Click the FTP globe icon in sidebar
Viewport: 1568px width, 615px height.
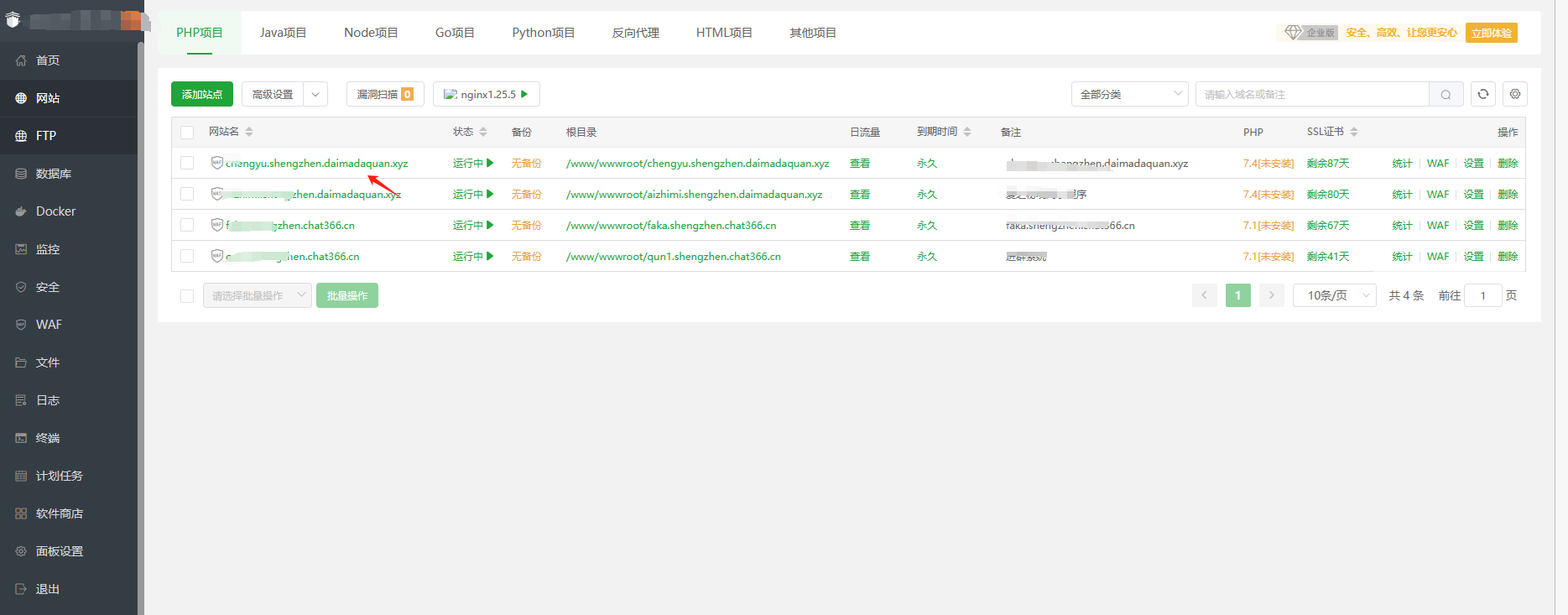tap(21, 136)
